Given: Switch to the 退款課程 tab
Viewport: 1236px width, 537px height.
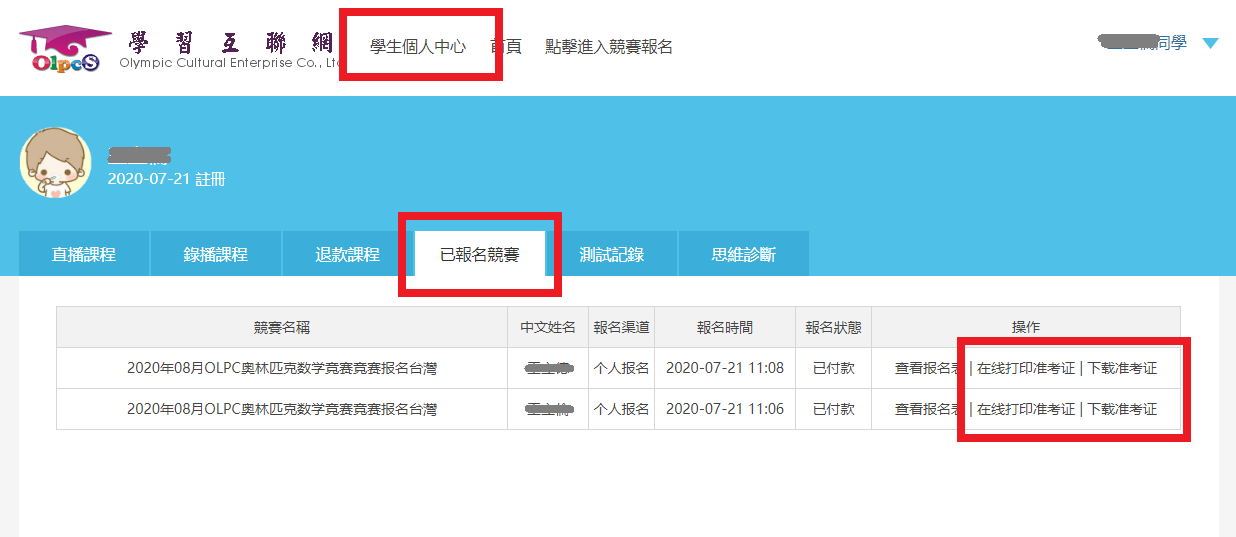Looking at the screenshot, I should (348, 254).
